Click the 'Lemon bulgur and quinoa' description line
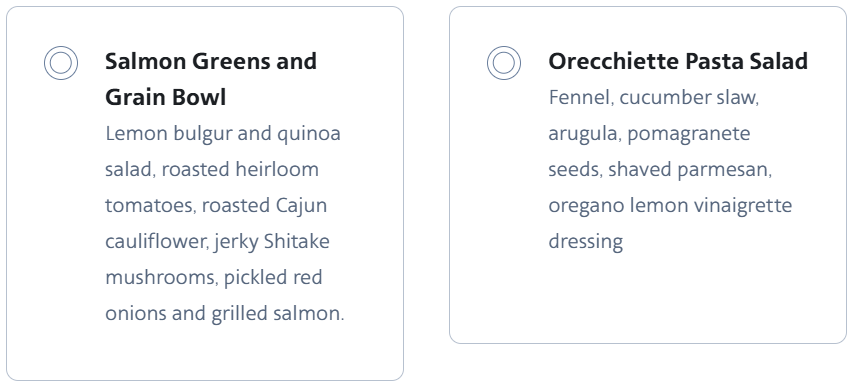 [x=223, y=134]
